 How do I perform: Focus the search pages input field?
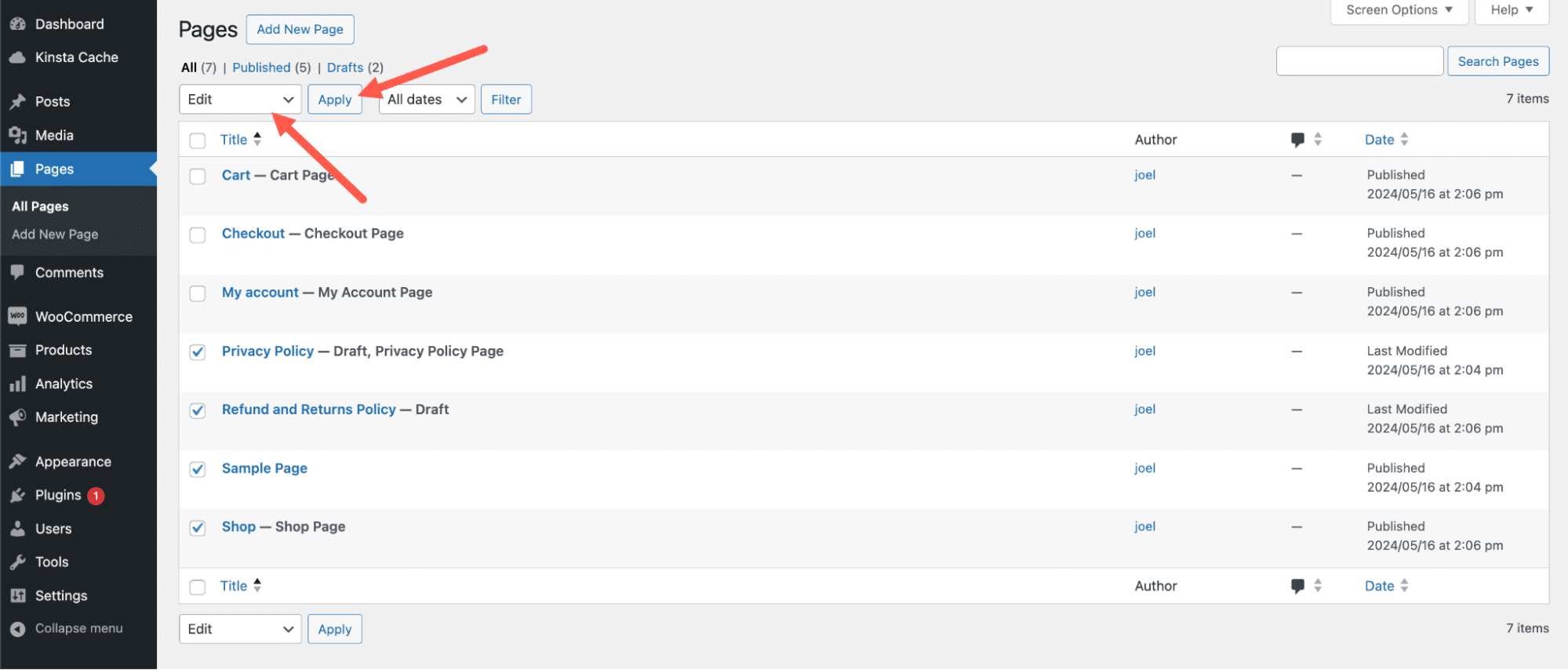(1359, 61)
